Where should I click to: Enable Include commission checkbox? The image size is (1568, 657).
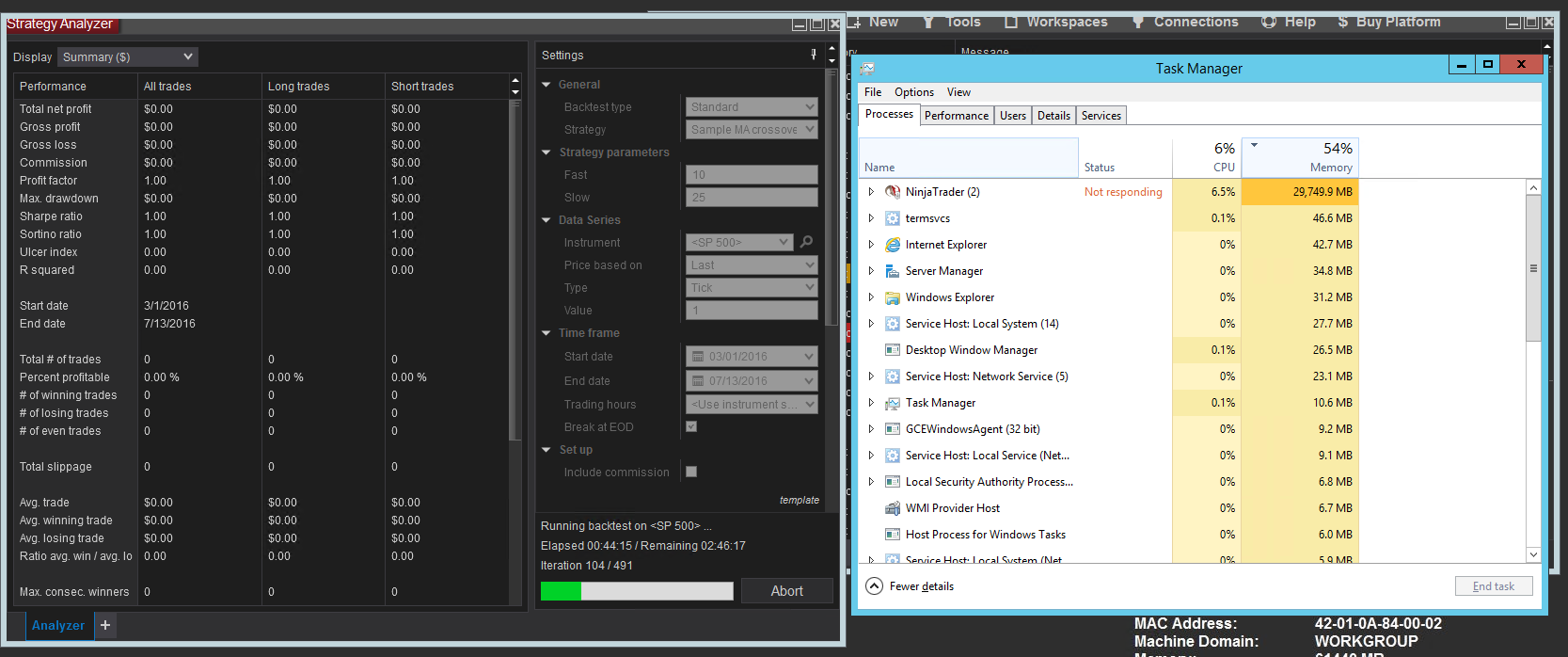[691, 472]
